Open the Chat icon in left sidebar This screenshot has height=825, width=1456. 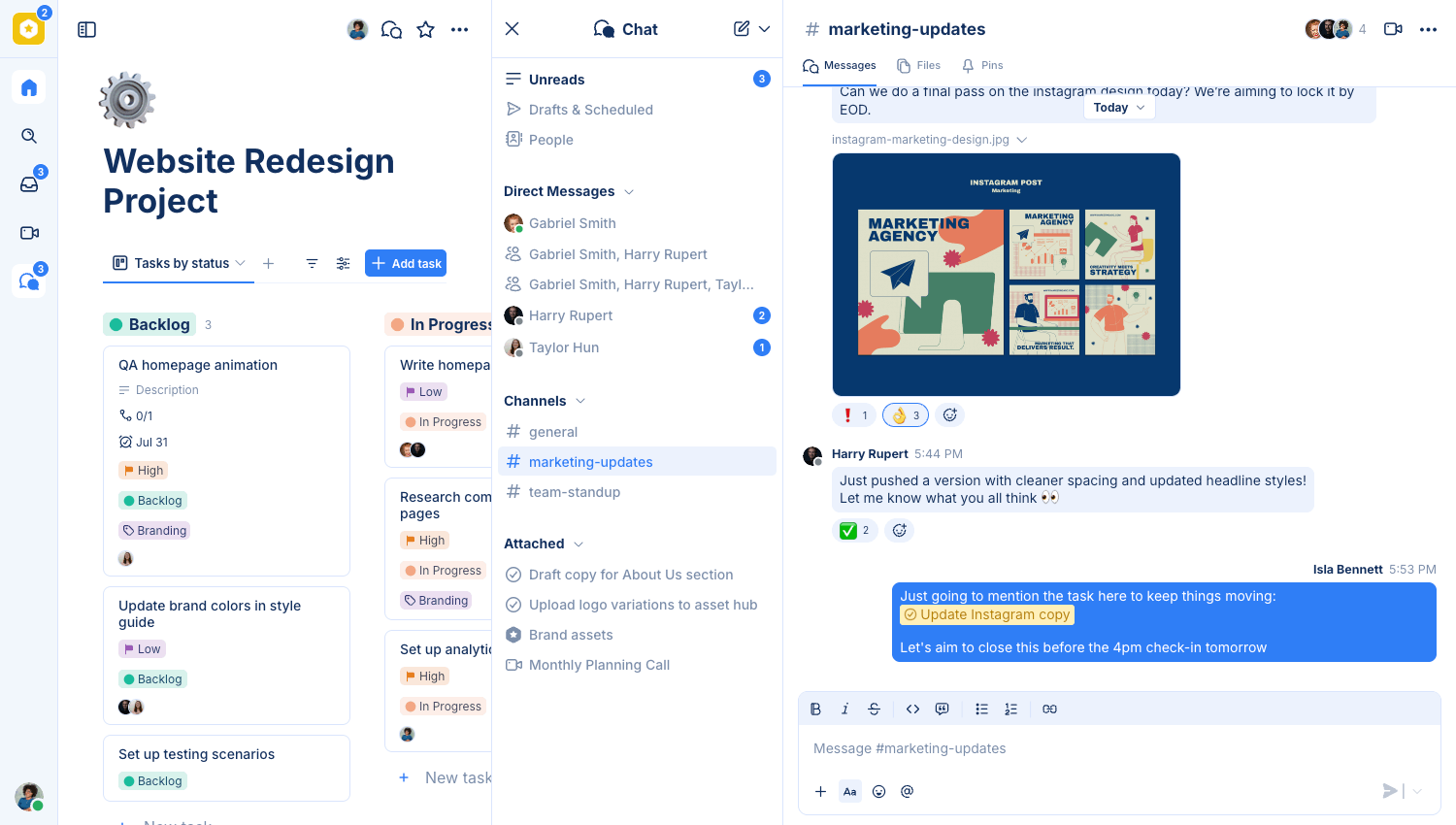[29, 281]
